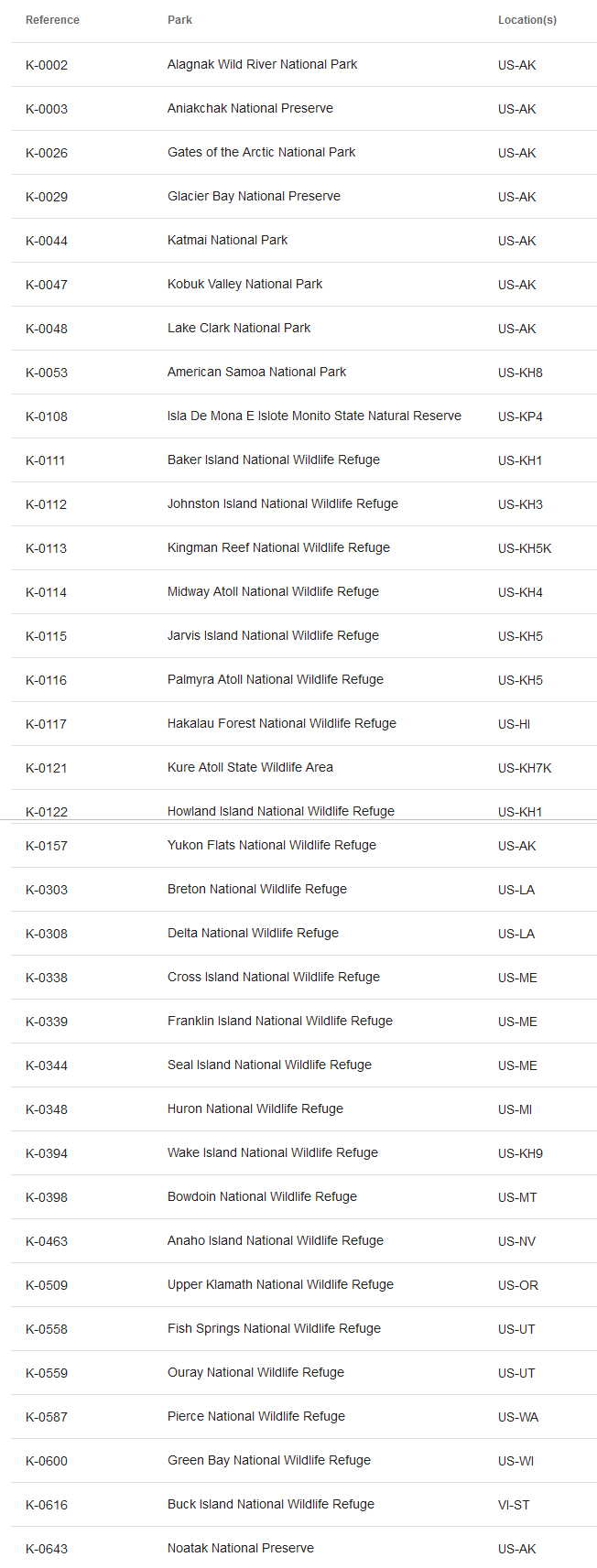Click the US-KP4 location

pyautogui.click(x=520, y=416)
